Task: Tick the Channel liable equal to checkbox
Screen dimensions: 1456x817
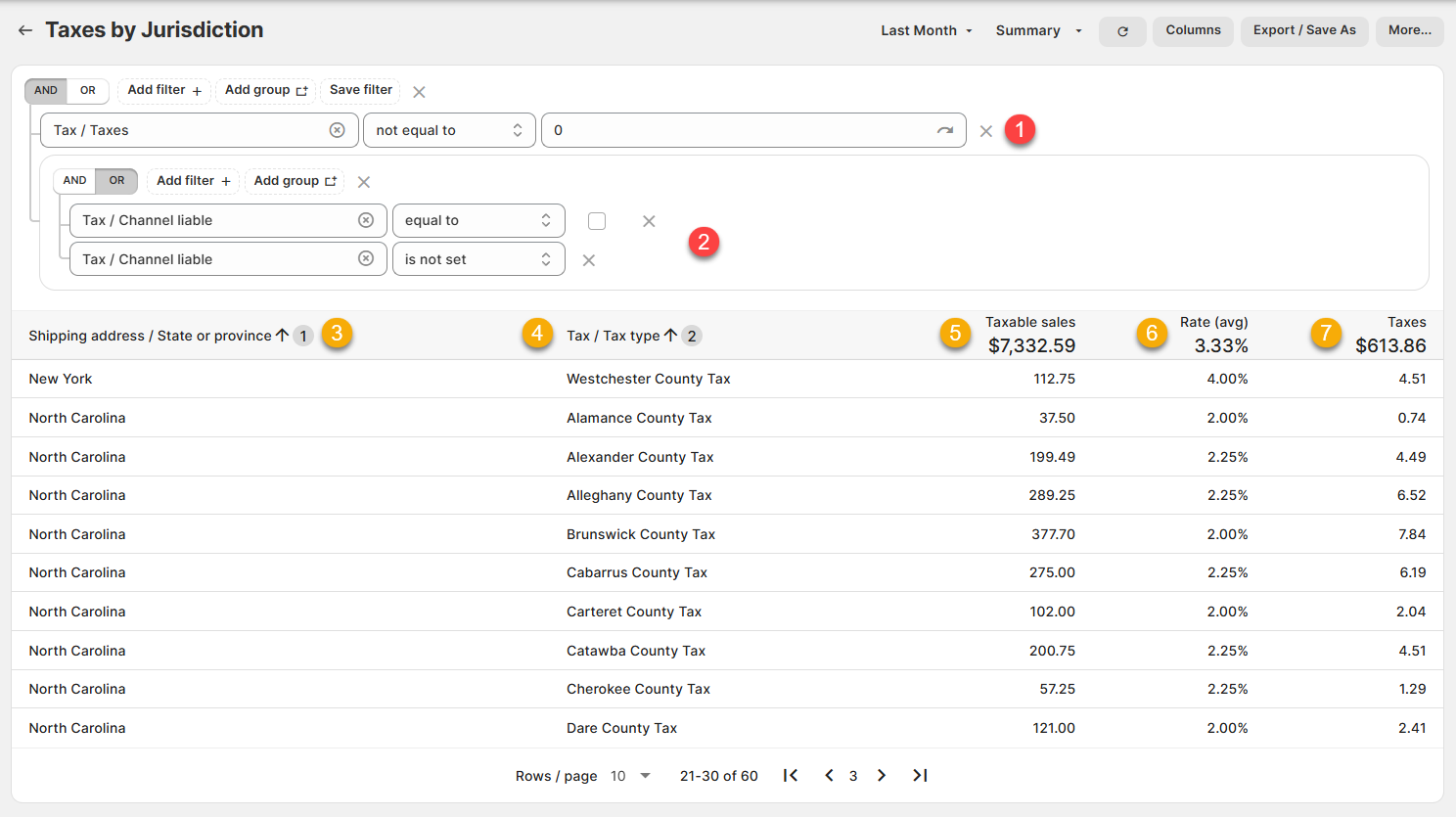Action: pos(597,221)
